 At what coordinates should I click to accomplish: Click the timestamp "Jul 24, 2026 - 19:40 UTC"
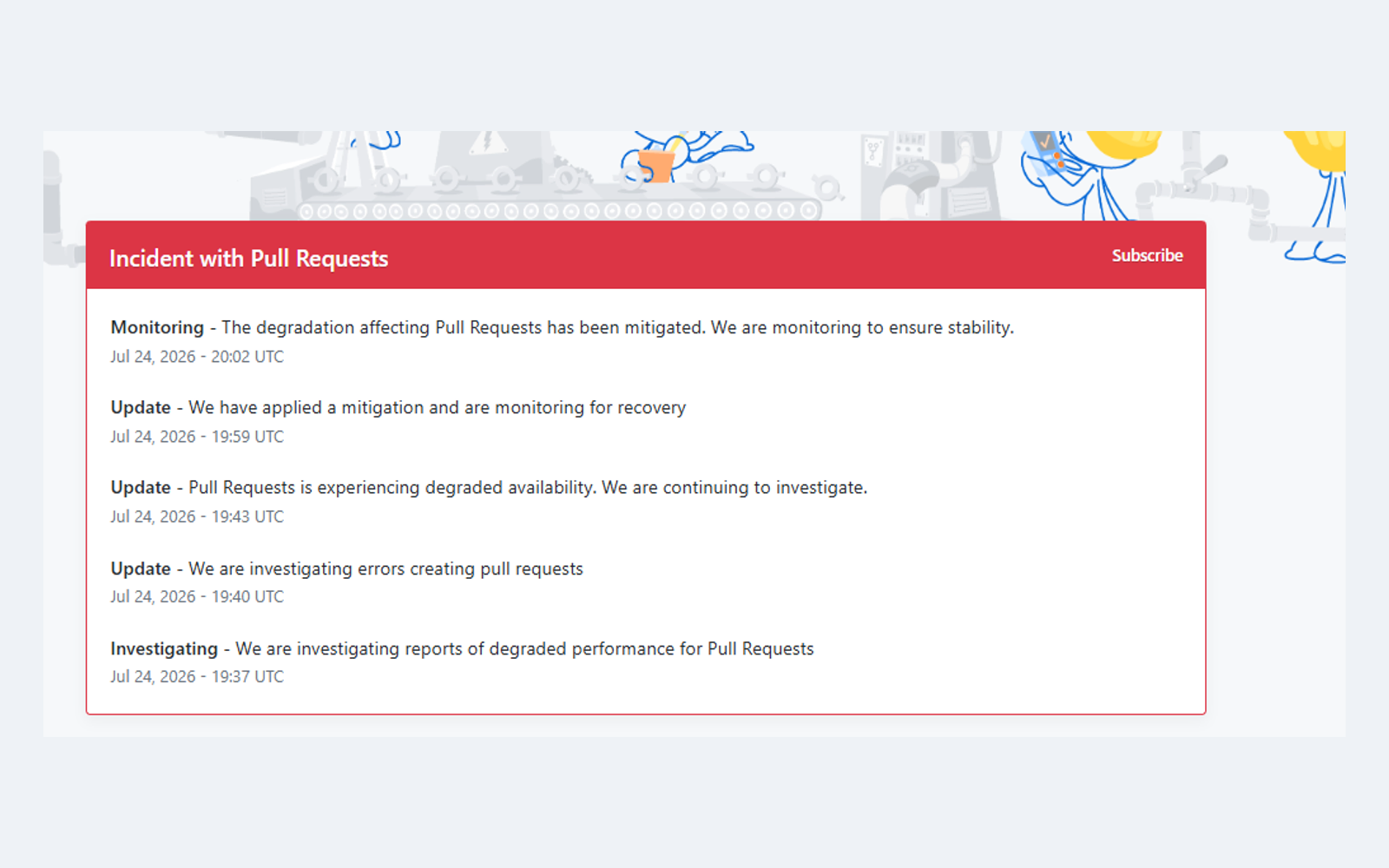pyautogui.click(x=197, y=596)
